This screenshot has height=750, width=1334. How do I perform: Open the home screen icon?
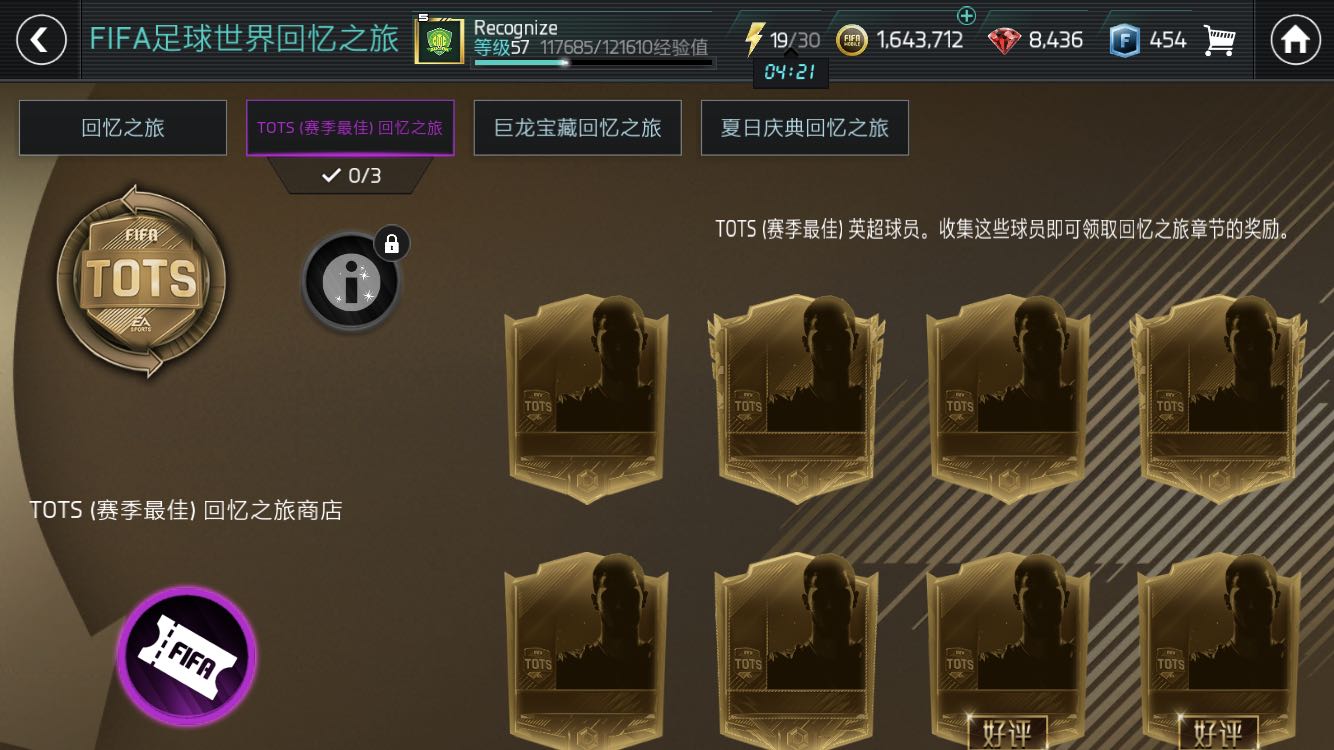point(1295,40)
